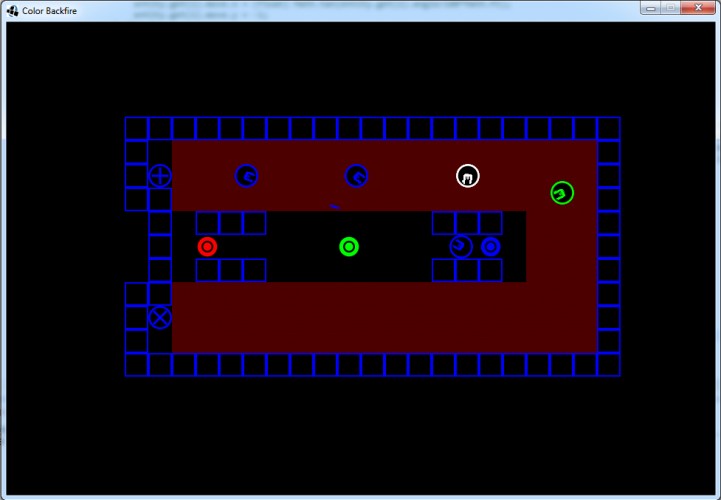Click the leftmost blue enemy in top lane
This screenshot has width=721, height=500.
click(x=246, y=176)
